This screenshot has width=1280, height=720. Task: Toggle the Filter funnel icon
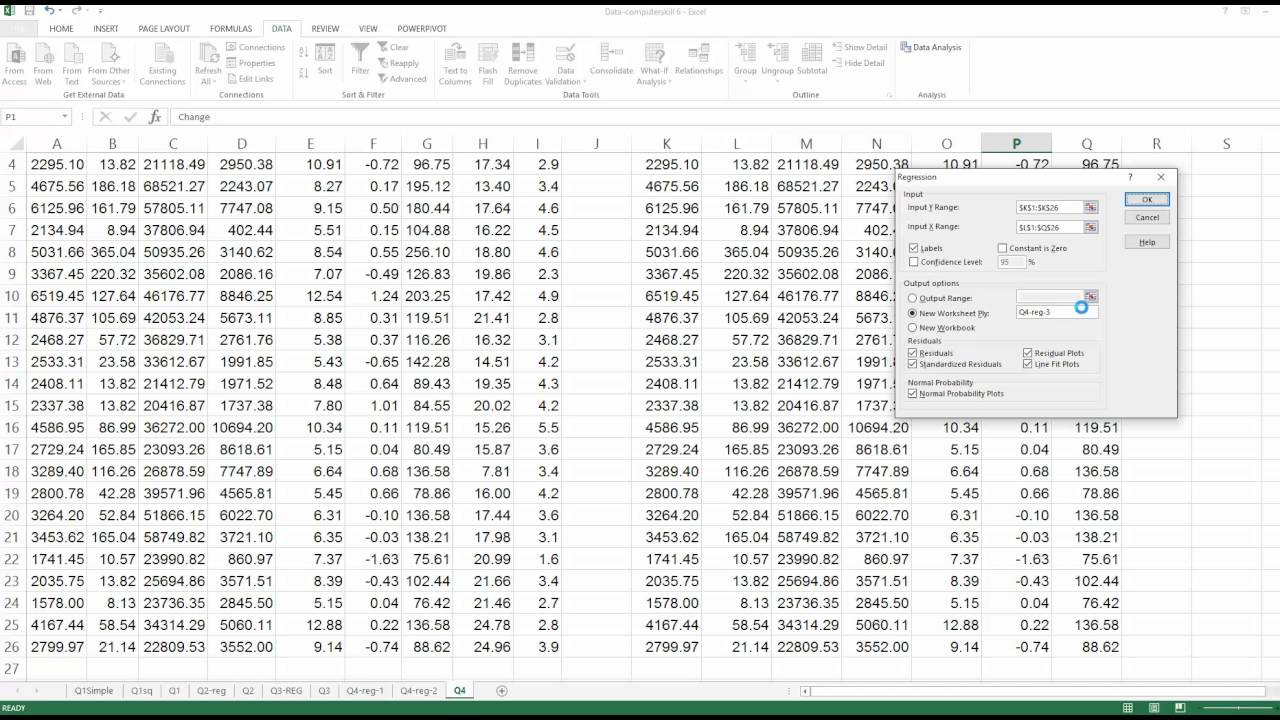click(x=360, y=53)
